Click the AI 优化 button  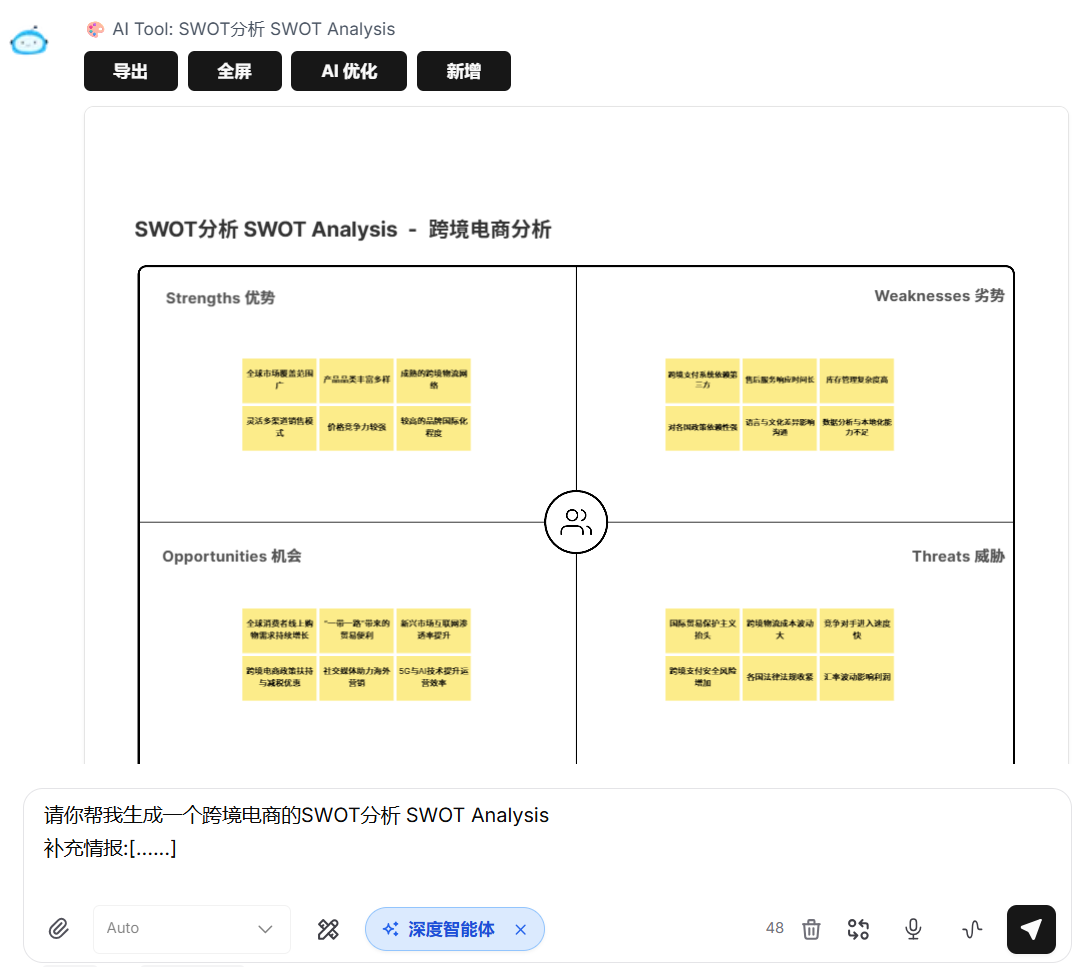point(349,71)
